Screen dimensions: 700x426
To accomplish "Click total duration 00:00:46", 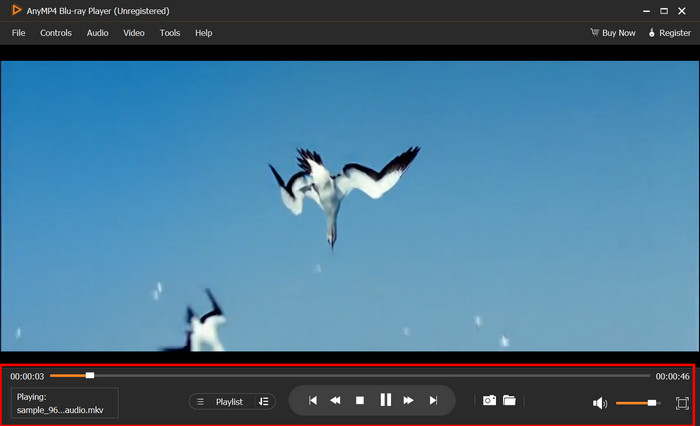I will click(672, 376).
